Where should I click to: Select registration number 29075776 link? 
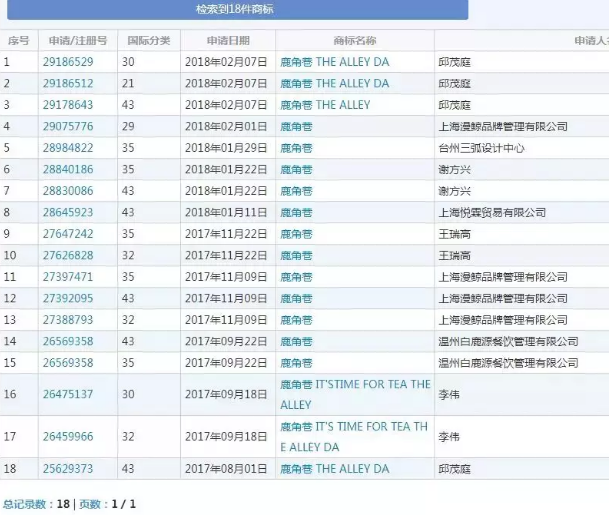coord(68,127)
